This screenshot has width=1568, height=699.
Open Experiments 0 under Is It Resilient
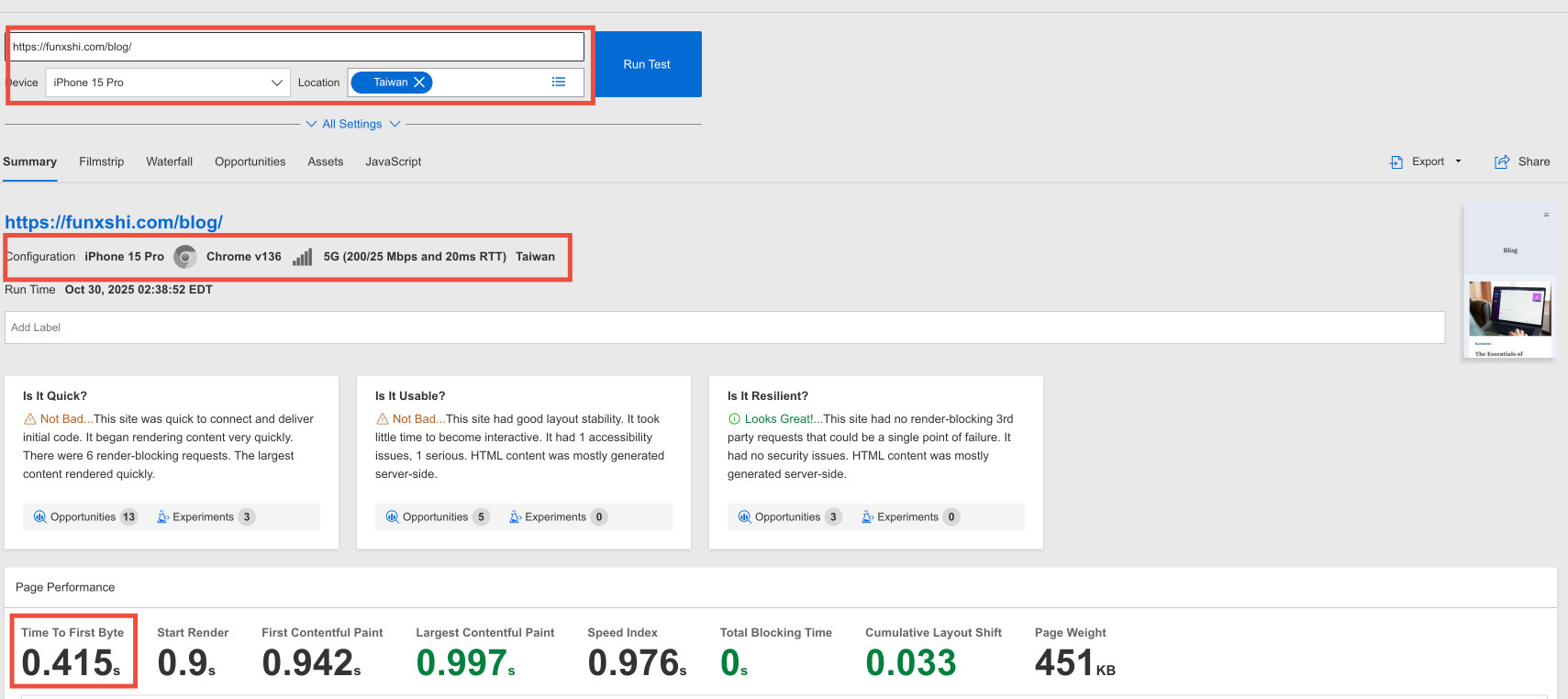coord(910,517)
